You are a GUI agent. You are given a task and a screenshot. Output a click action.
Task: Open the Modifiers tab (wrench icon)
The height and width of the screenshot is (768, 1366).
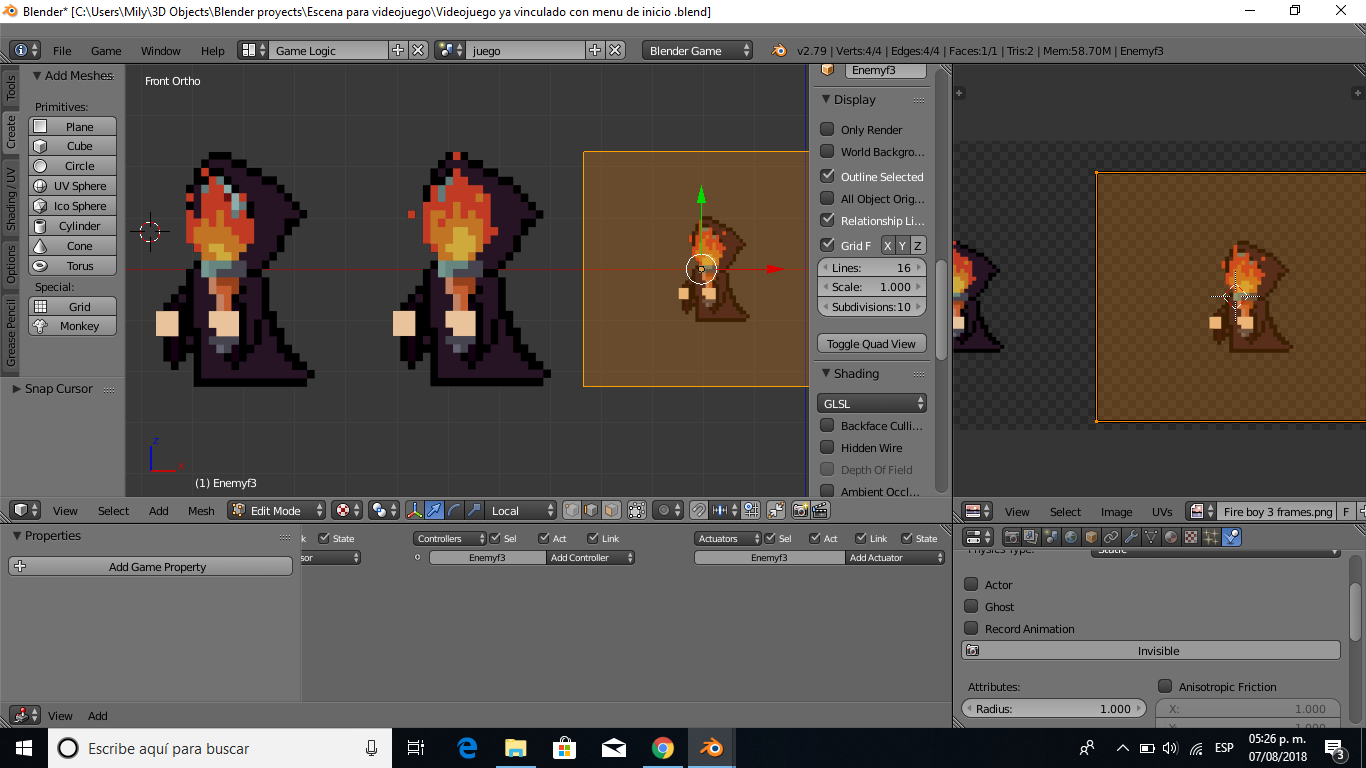click(1131, 537)
